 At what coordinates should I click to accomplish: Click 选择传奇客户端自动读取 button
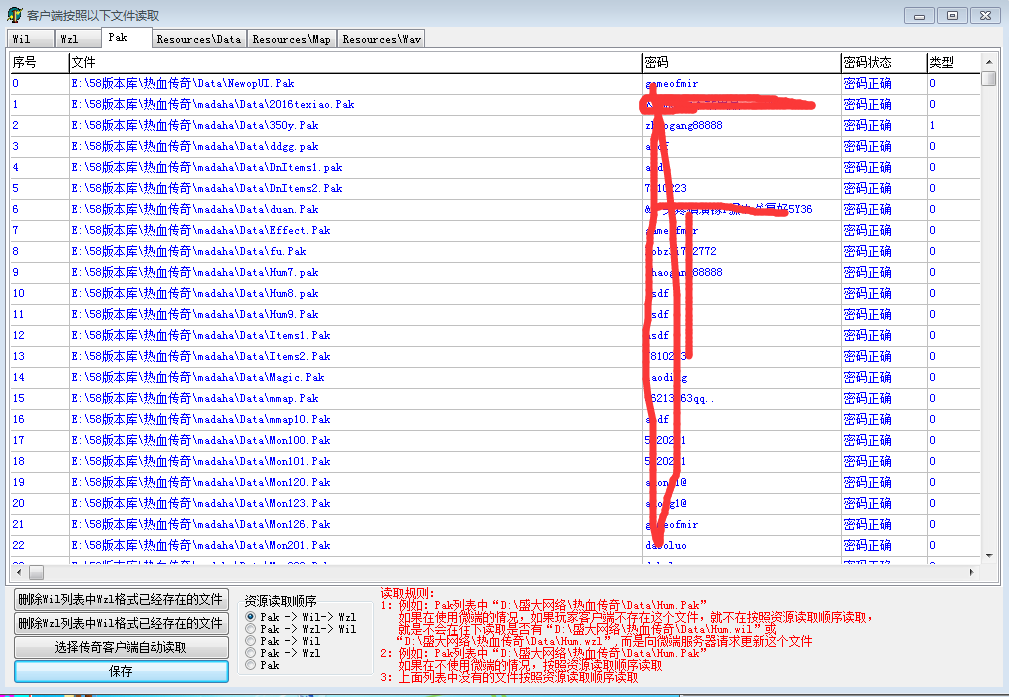point(121,647)
